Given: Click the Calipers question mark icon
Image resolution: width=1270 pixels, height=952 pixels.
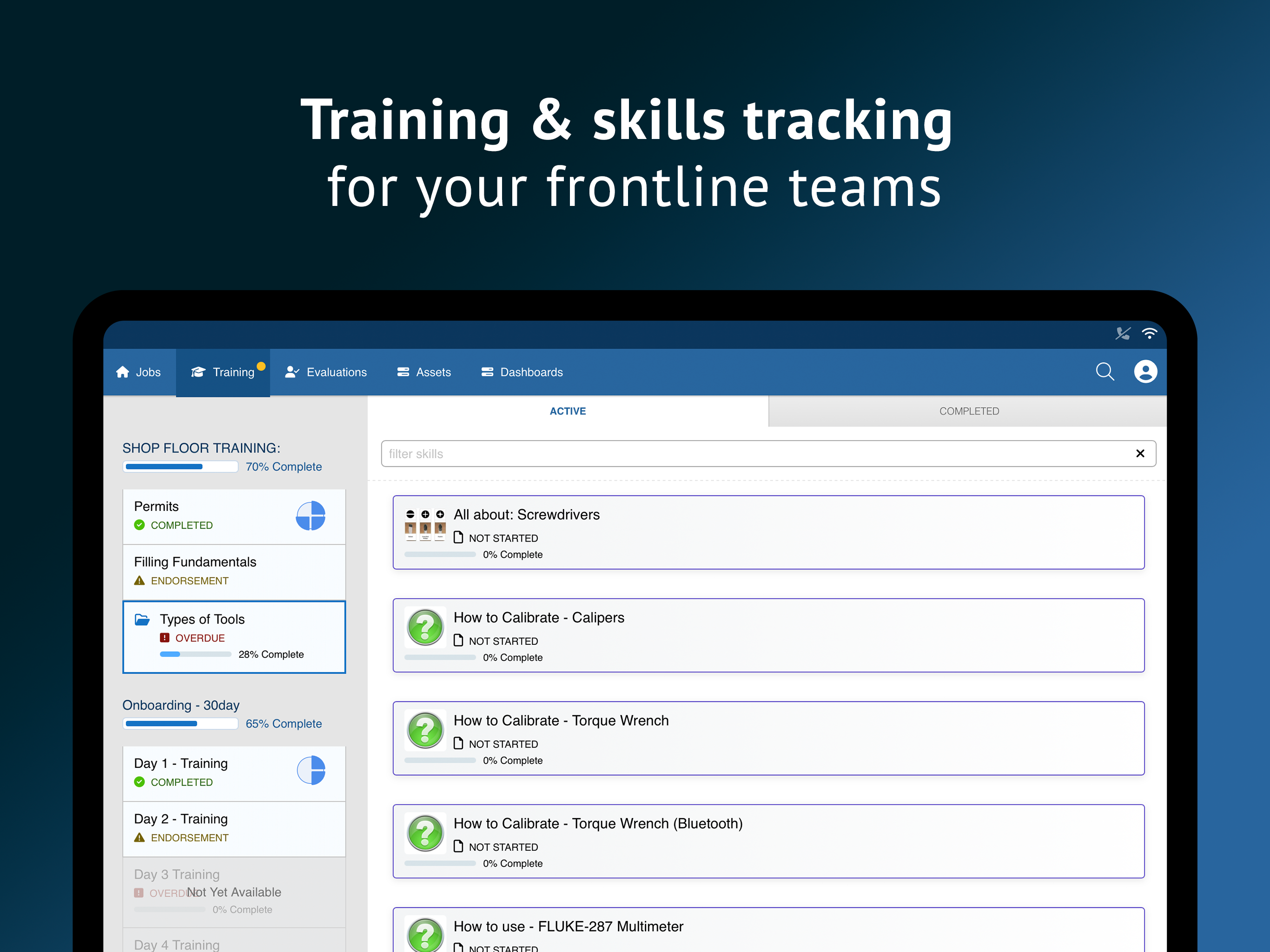Looking at the screenshot, I should (425, 627).
